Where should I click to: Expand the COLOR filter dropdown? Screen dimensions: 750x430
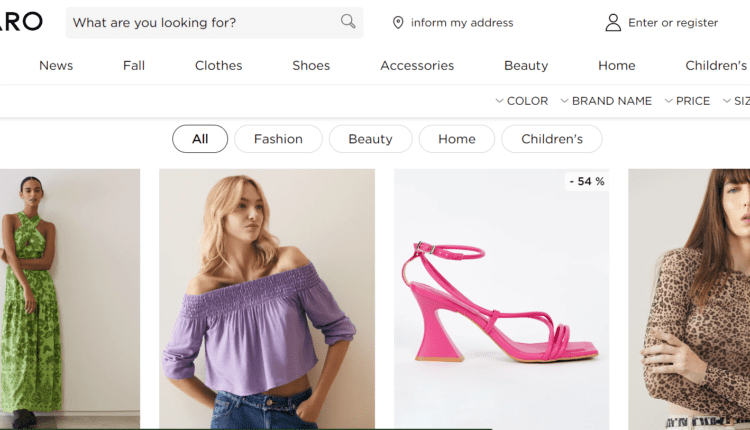click(522, 101)
